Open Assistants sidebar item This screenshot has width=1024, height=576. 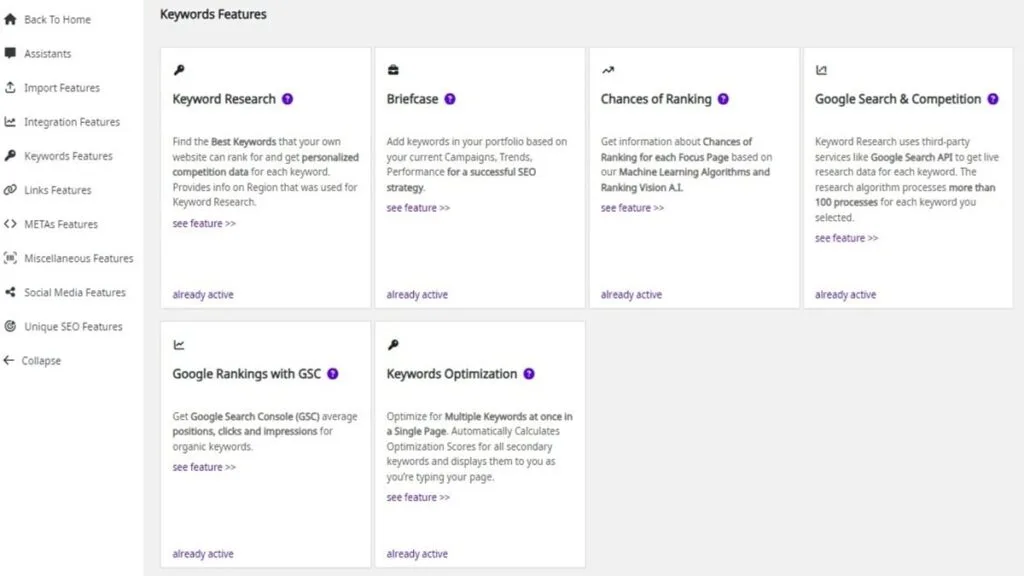[x=48, y=54]
